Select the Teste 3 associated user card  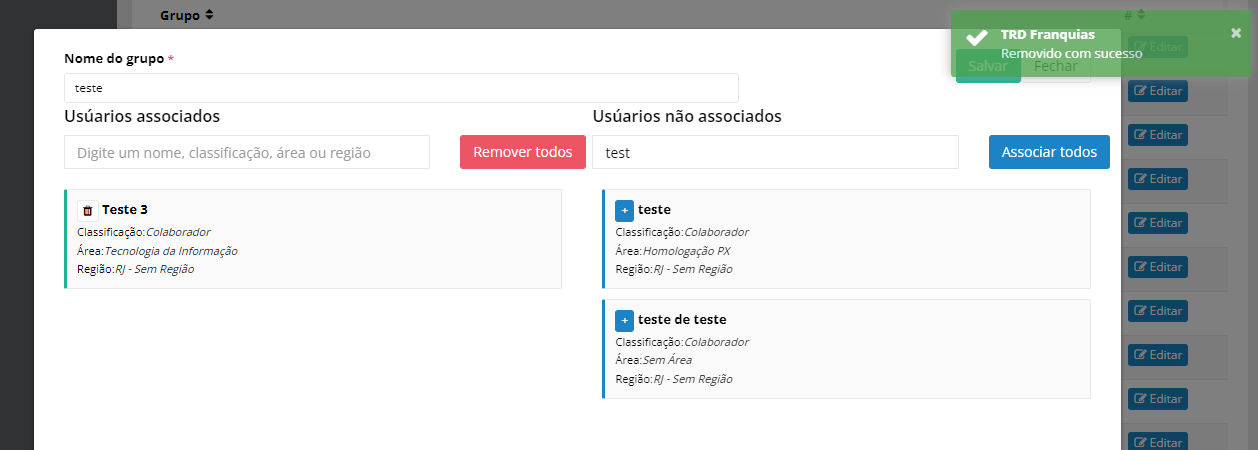(x=313, y=239)
